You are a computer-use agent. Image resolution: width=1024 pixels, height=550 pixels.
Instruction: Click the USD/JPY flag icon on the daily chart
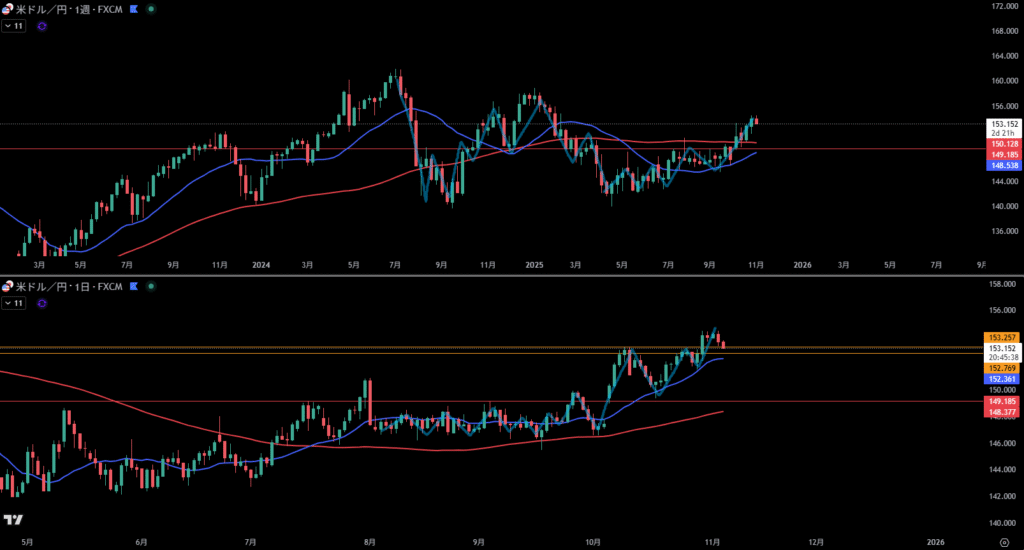click(x=8, y=287)
